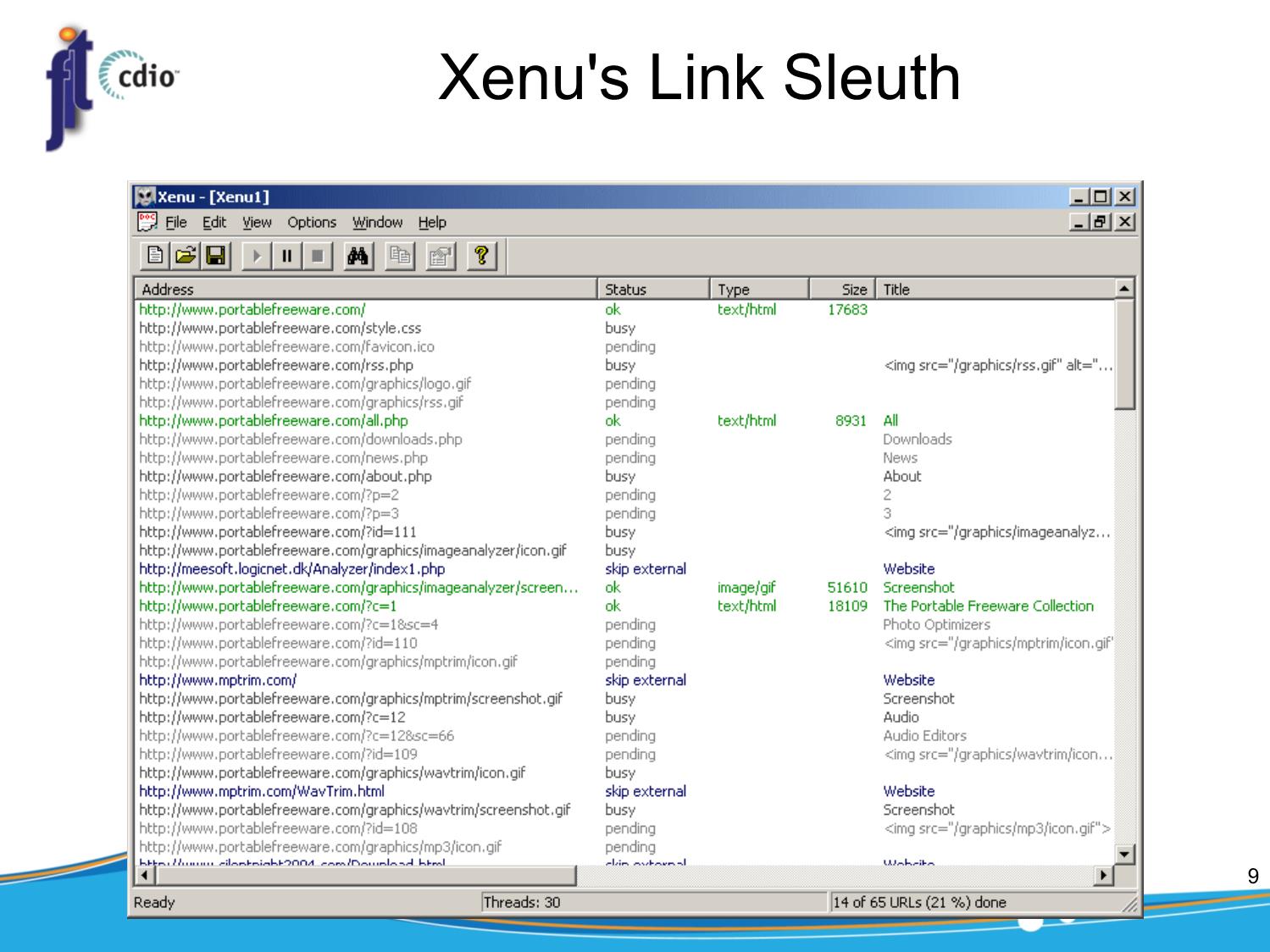Open the Help menu
This screenshot has height=952, width=1270.
coord(432,223)
